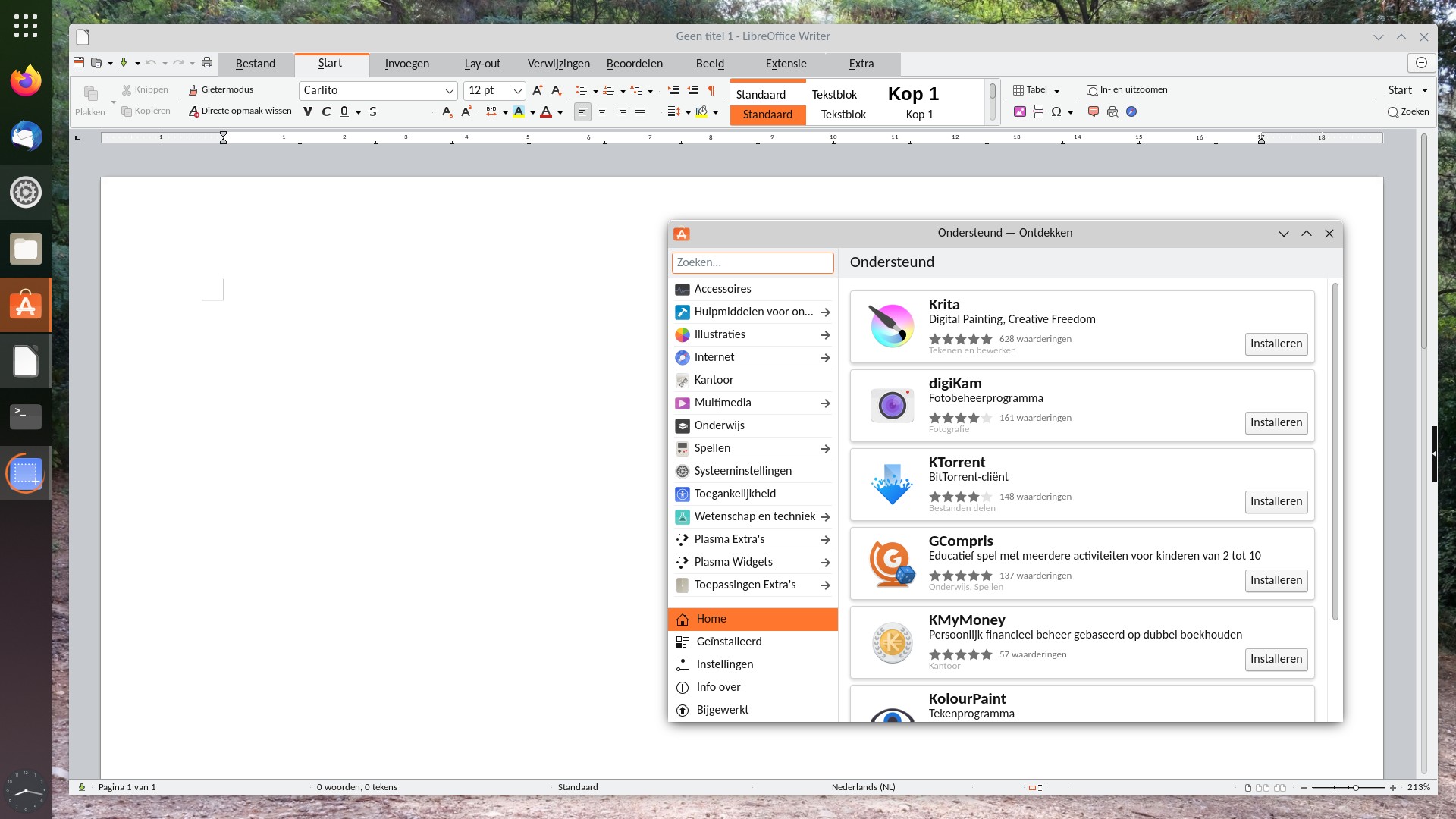1456x819 pixels.
Task: Insert a comment with speech-bubble icon
Action: point(1094,112)
